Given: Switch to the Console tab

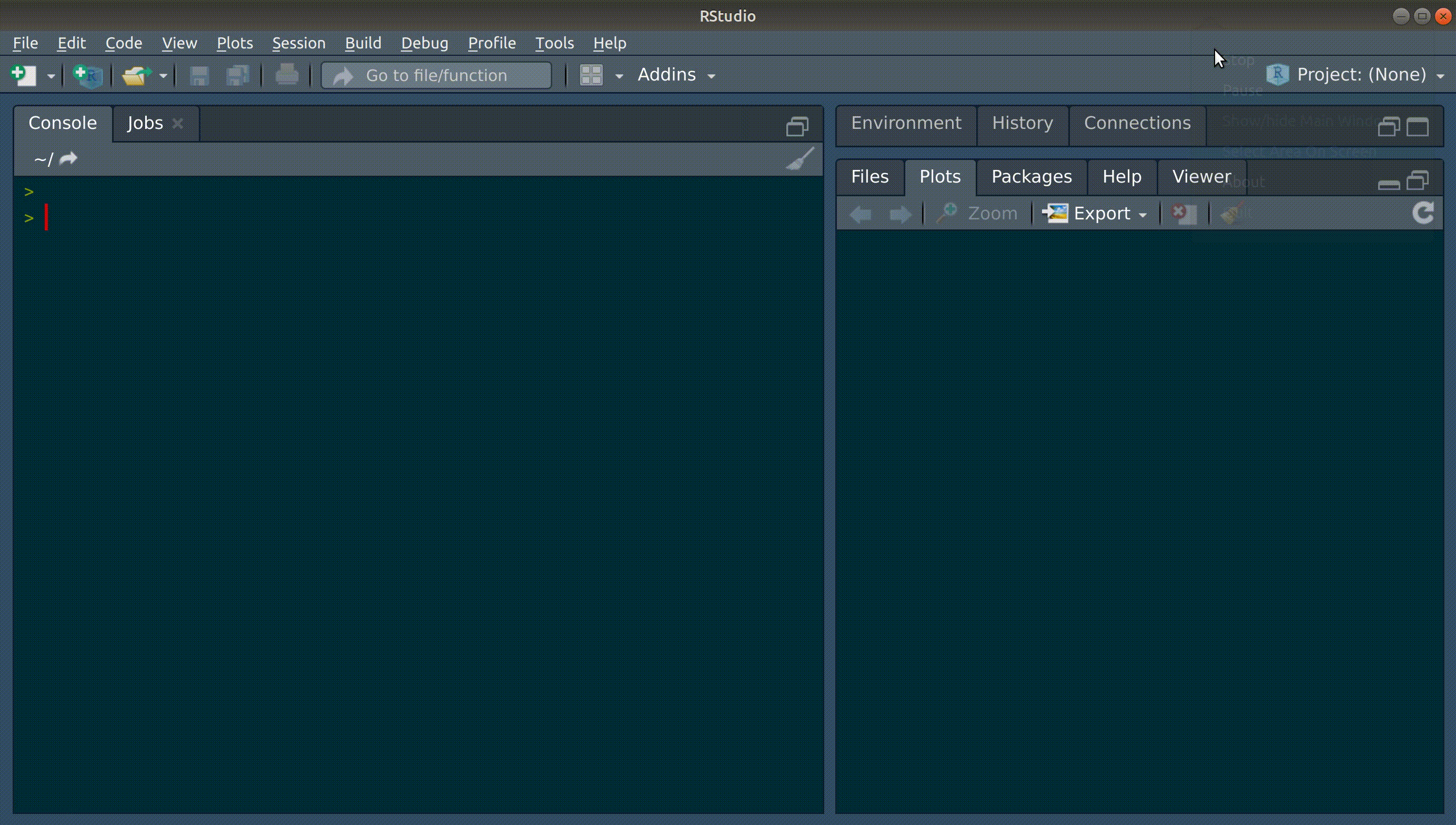Looking at the screenshot, I should click(63, 124).
